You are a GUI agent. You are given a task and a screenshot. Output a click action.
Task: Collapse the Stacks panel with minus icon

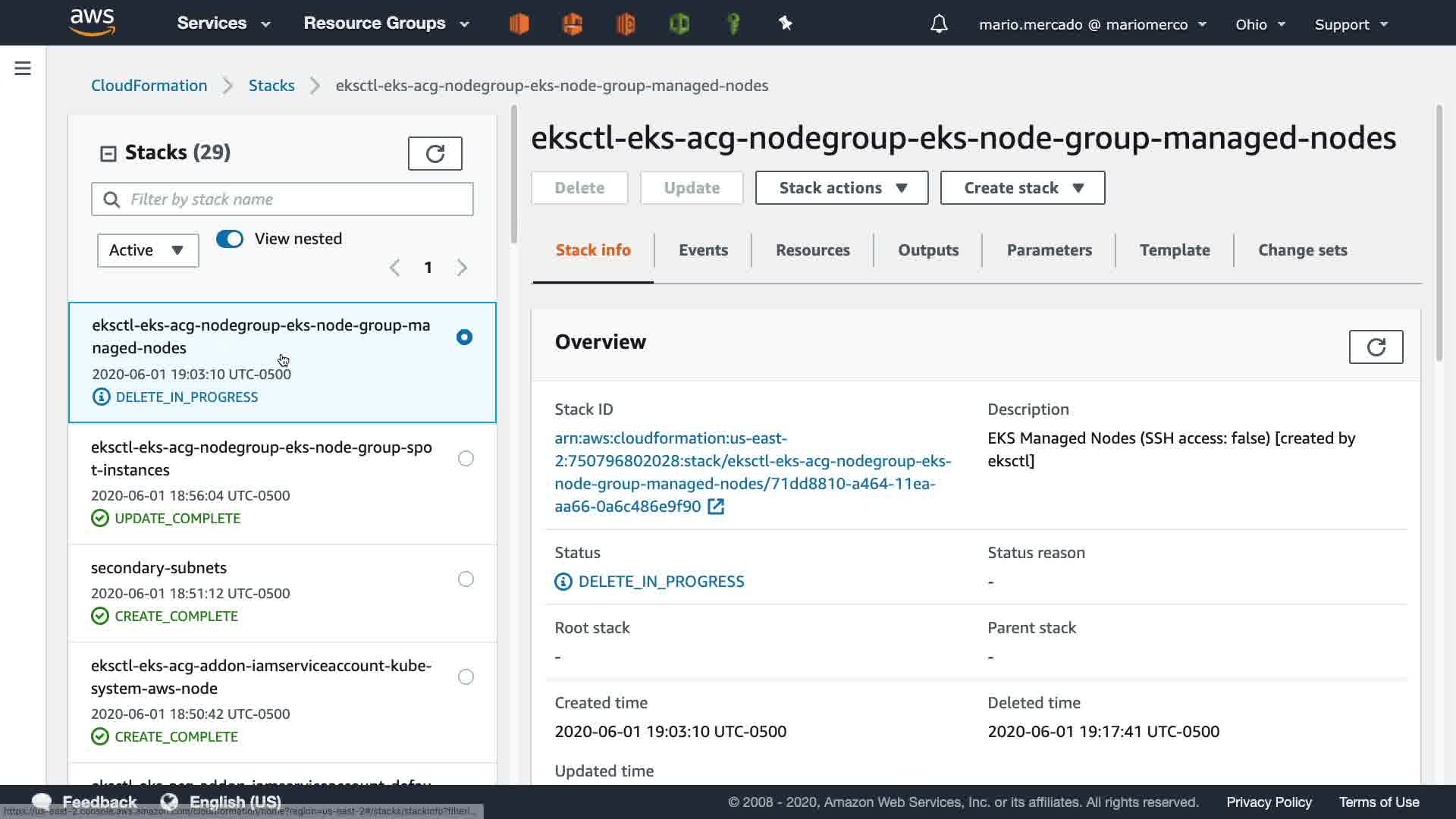point(108,154)
